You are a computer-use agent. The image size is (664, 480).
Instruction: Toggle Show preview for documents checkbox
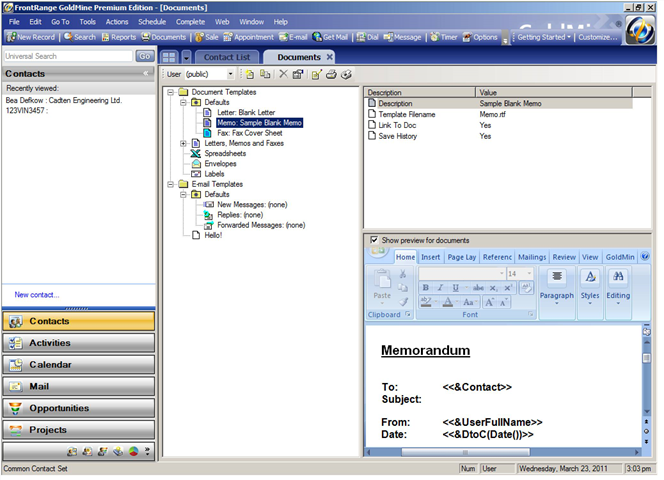tap(374, 240)
